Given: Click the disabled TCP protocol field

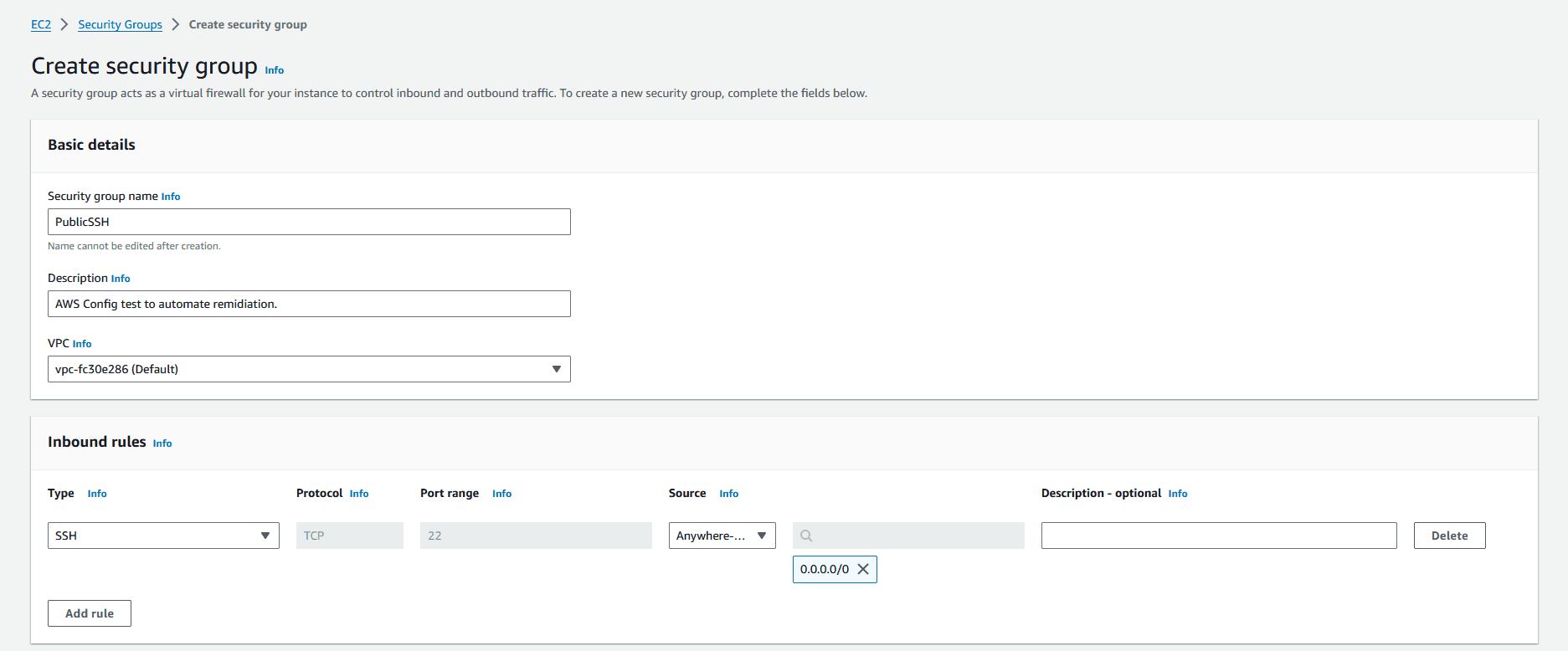Looking at the screenshot, I should [350, 536].
